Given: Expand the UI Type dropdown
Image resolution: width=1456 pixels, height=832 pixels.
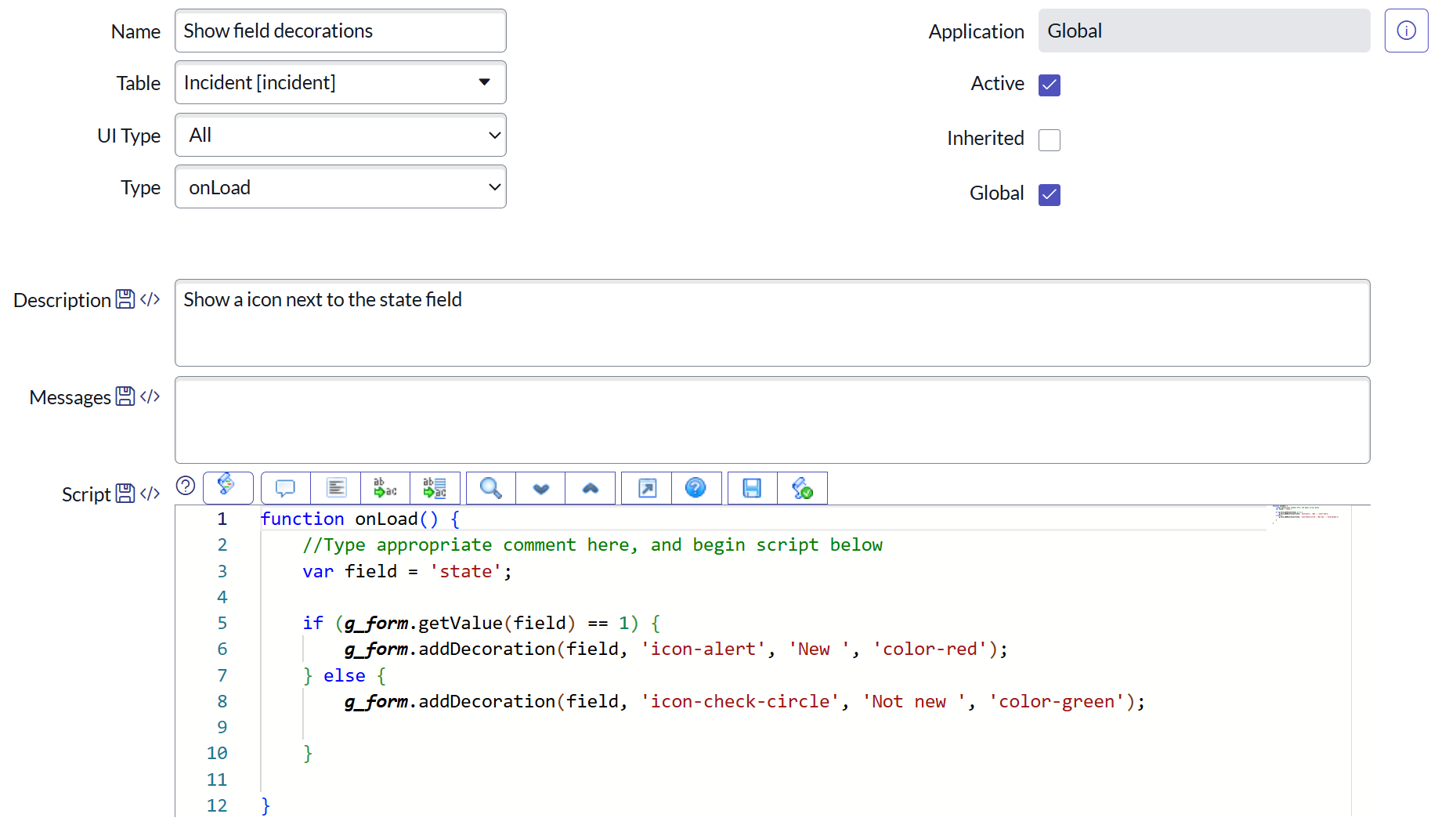Looking at the screenshot, I should [340, 135].
